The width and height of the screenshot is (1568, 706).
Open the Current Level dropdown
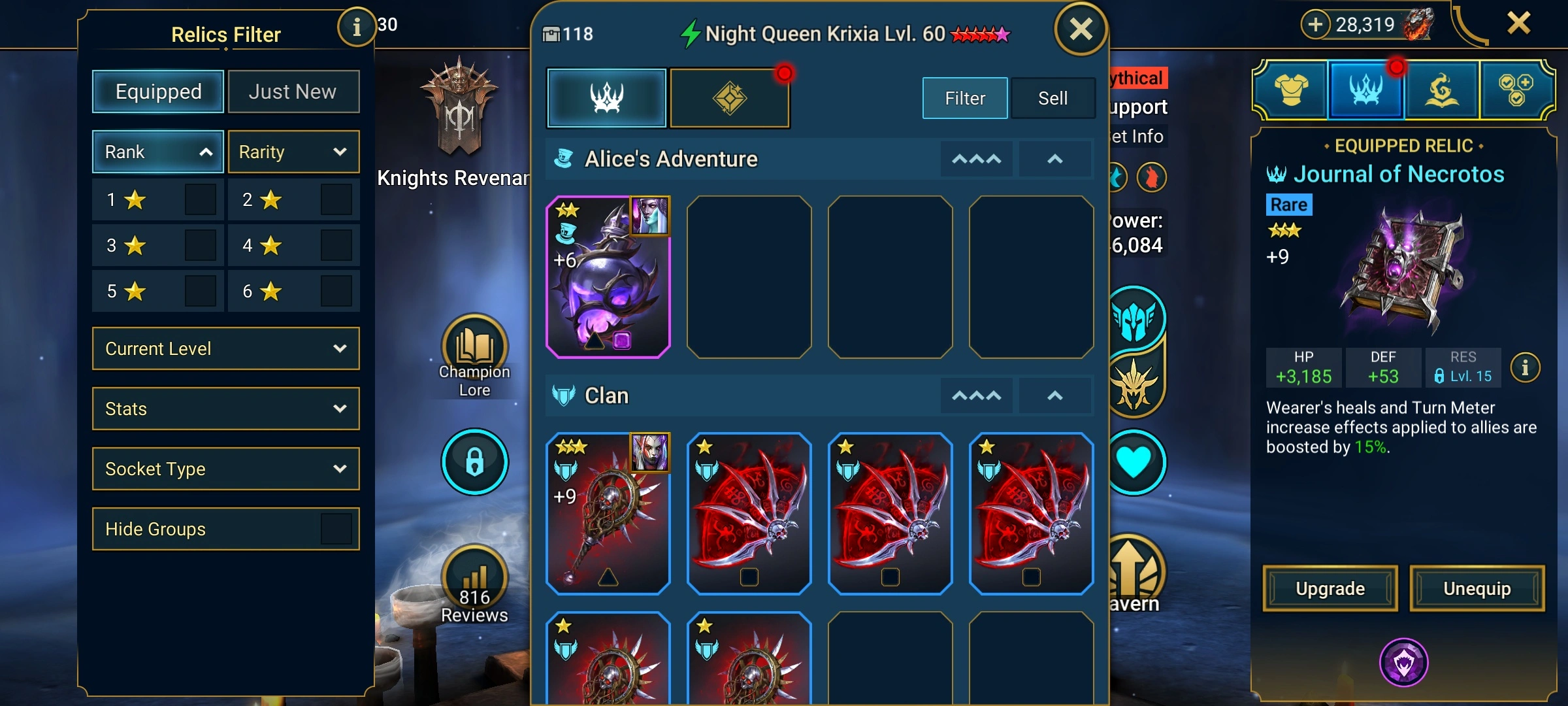[226, 348]
